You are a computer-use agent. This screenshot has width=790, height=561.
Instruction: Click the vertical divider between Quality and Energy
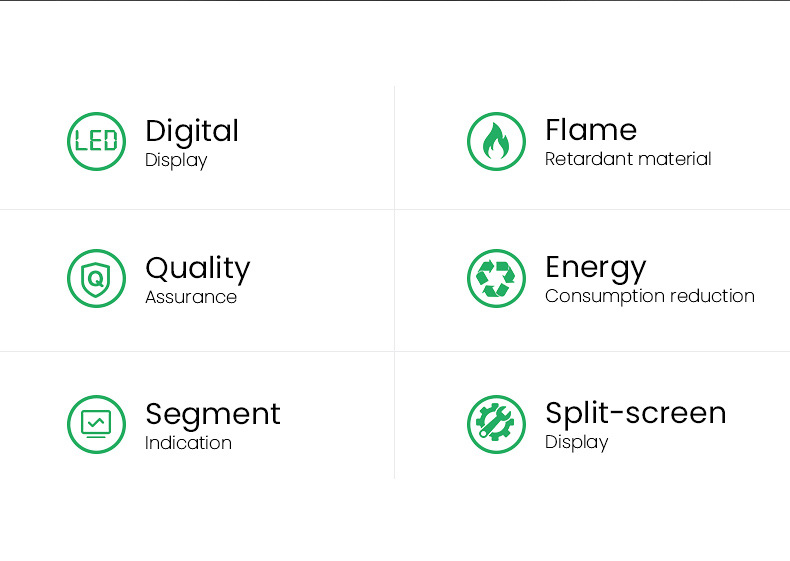pyautogui.click(x=395, y=280)
